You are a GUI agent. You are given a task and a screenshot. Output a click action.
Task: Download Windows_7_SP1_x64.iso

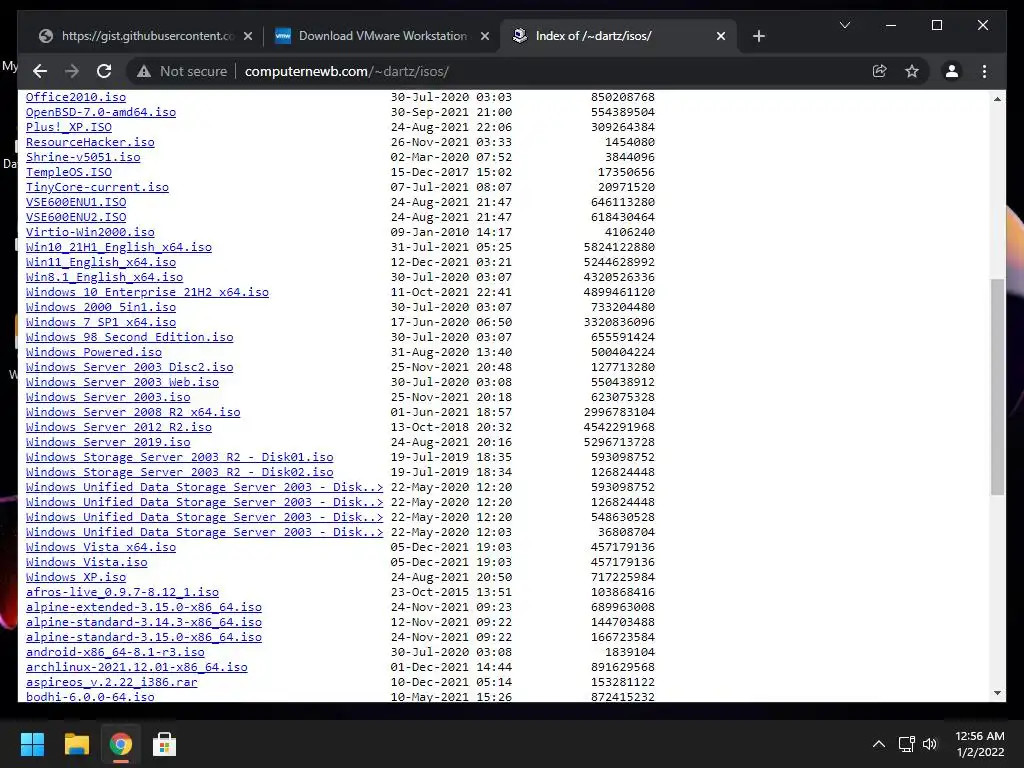coord(101,323)
